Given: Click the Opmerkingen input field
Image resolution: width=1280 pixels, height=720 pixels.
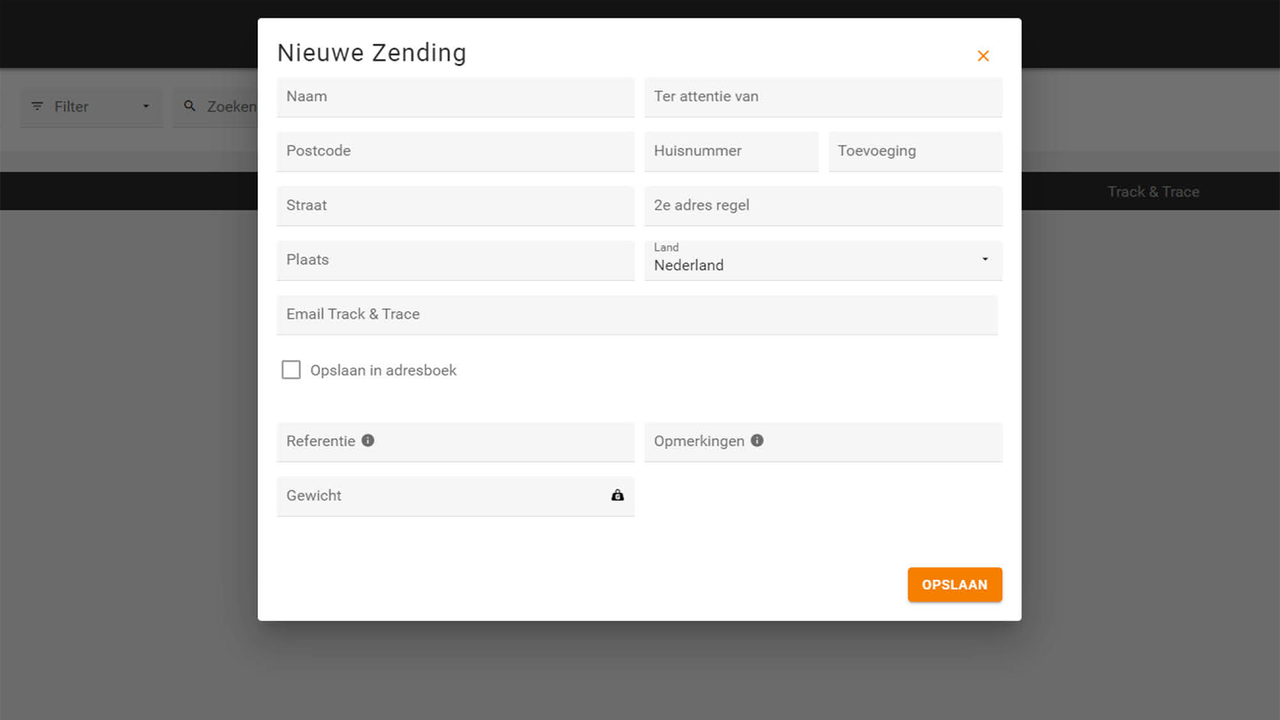Looking at the screenshot, I should pos(823,441).
